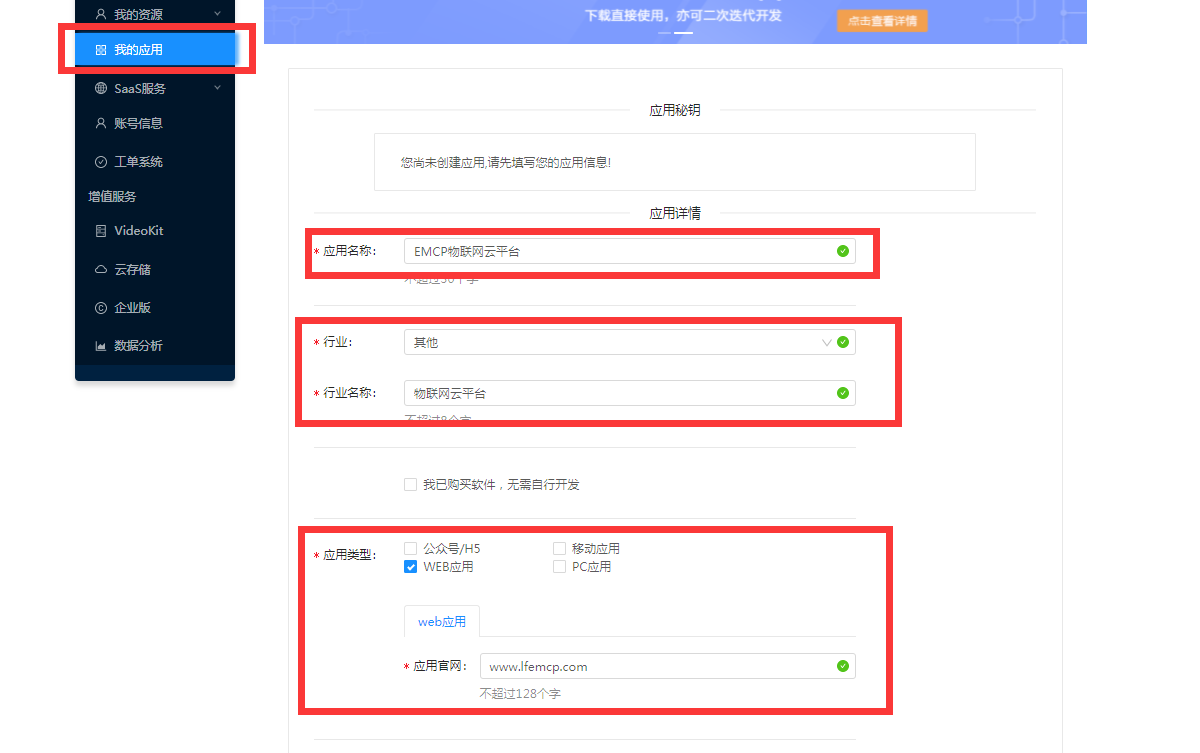Click the check-circle icon beside 工单系统
This screenshot has width=1200, height=753.
coord(100,162)
